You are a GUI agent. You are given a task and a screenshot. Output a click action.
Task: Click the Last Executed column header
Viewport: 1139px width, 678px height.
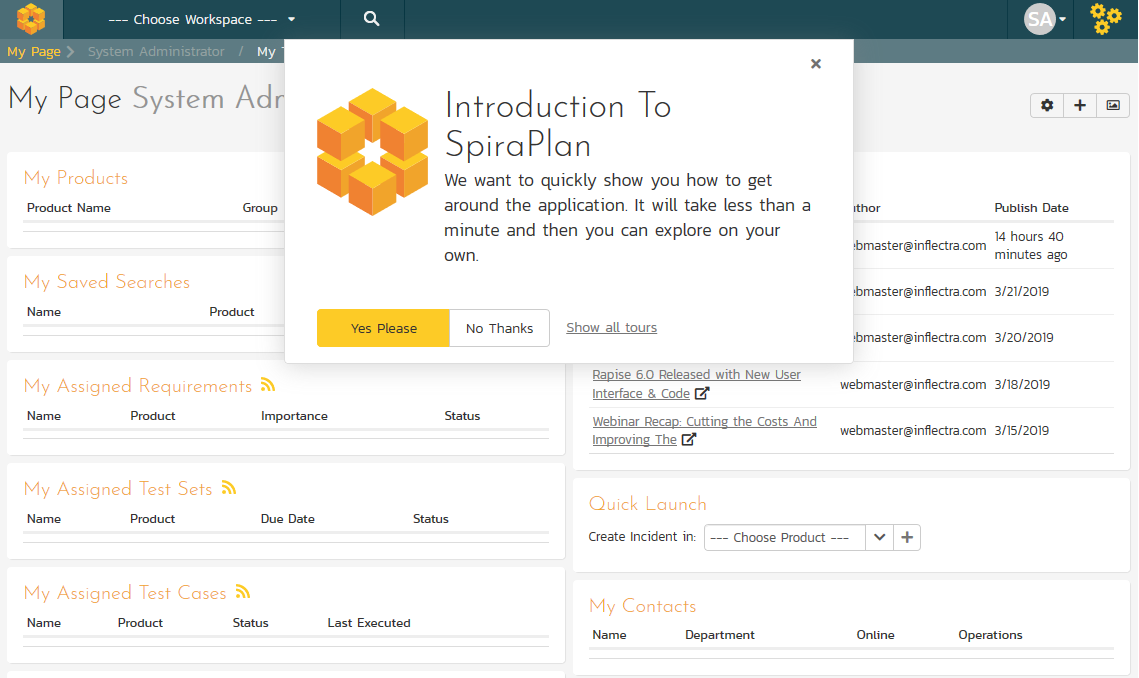point(369,623)
